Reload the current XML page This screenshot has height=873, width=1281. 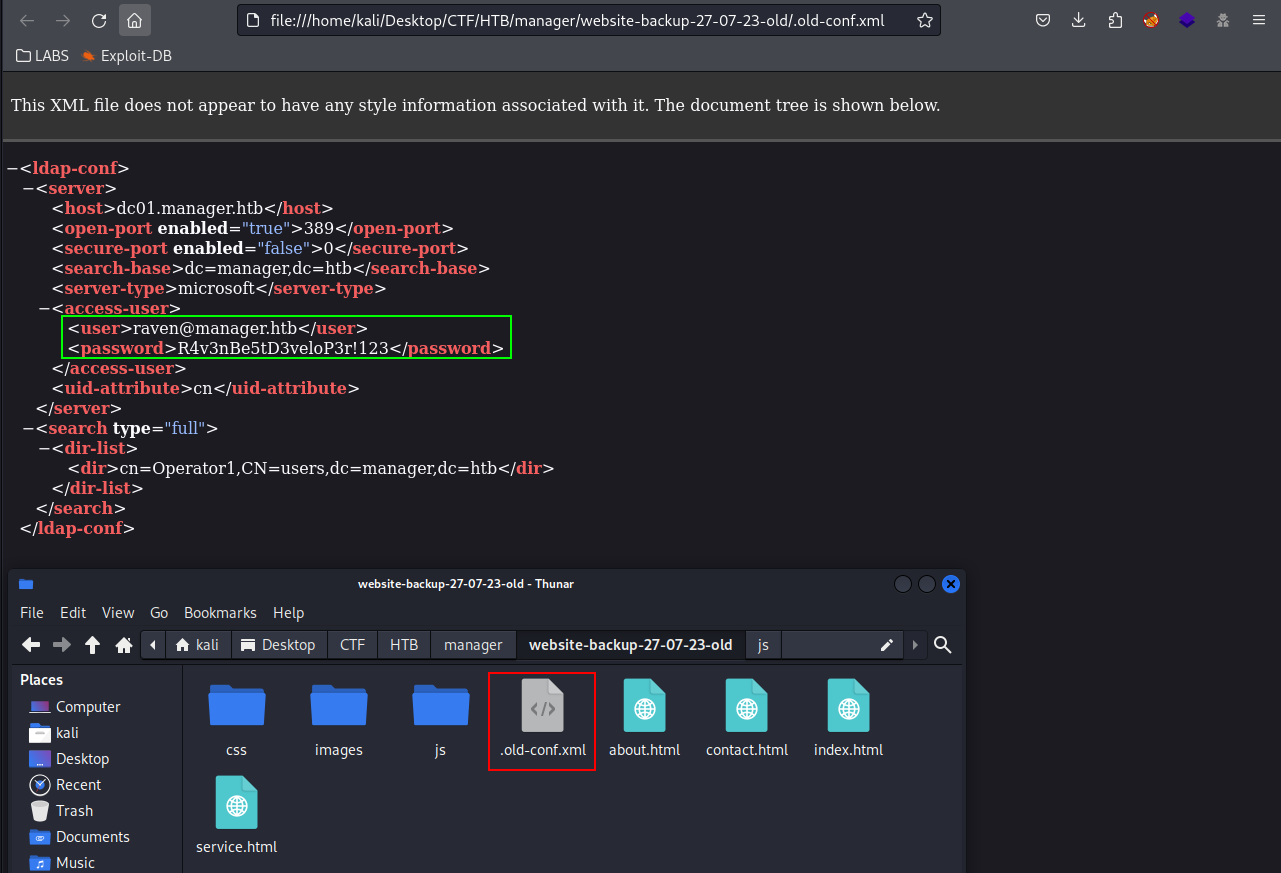pyautogui.click(x=99, y=20)
